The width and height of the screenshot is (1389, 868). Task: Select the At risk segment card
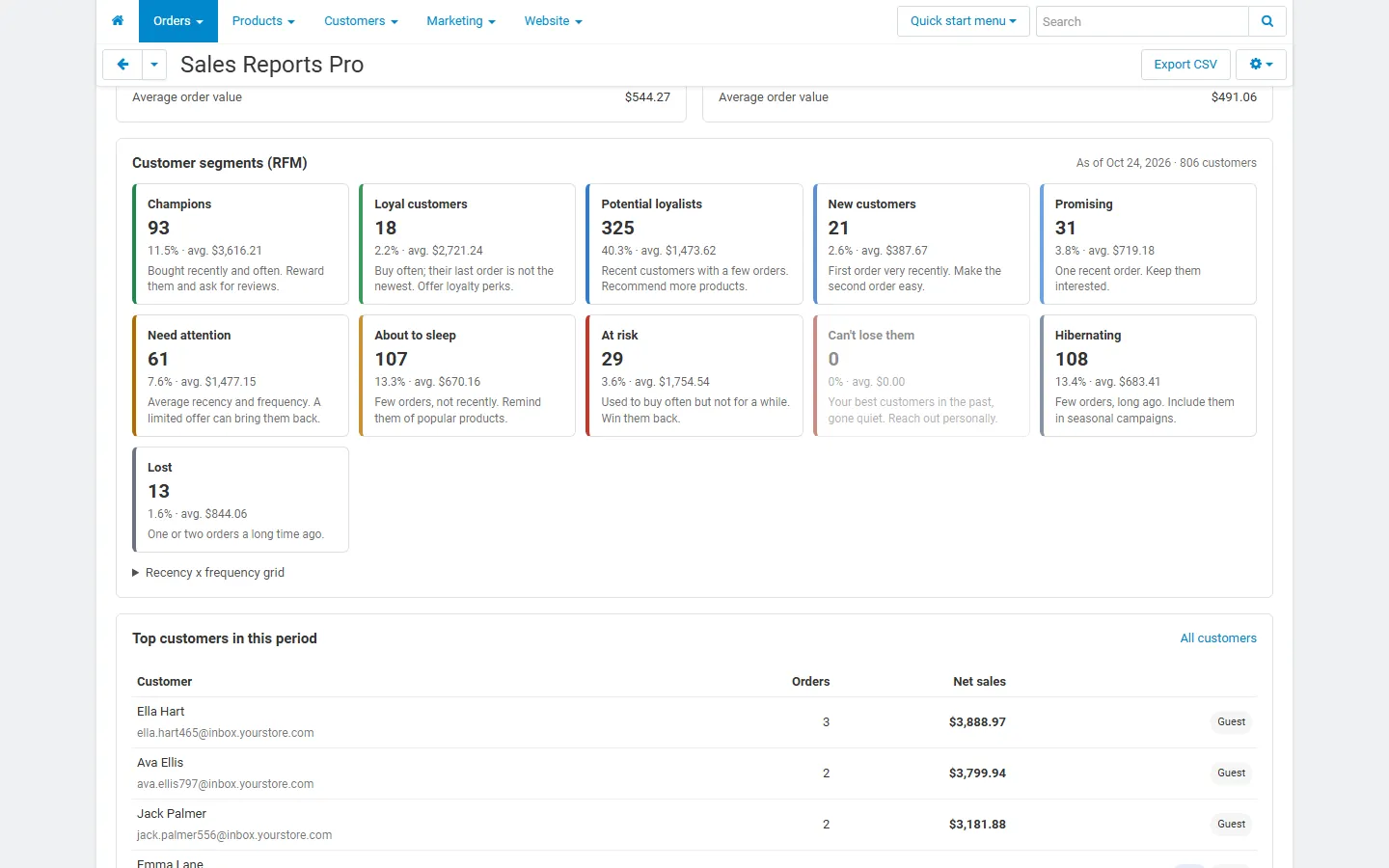coord(694,376)
